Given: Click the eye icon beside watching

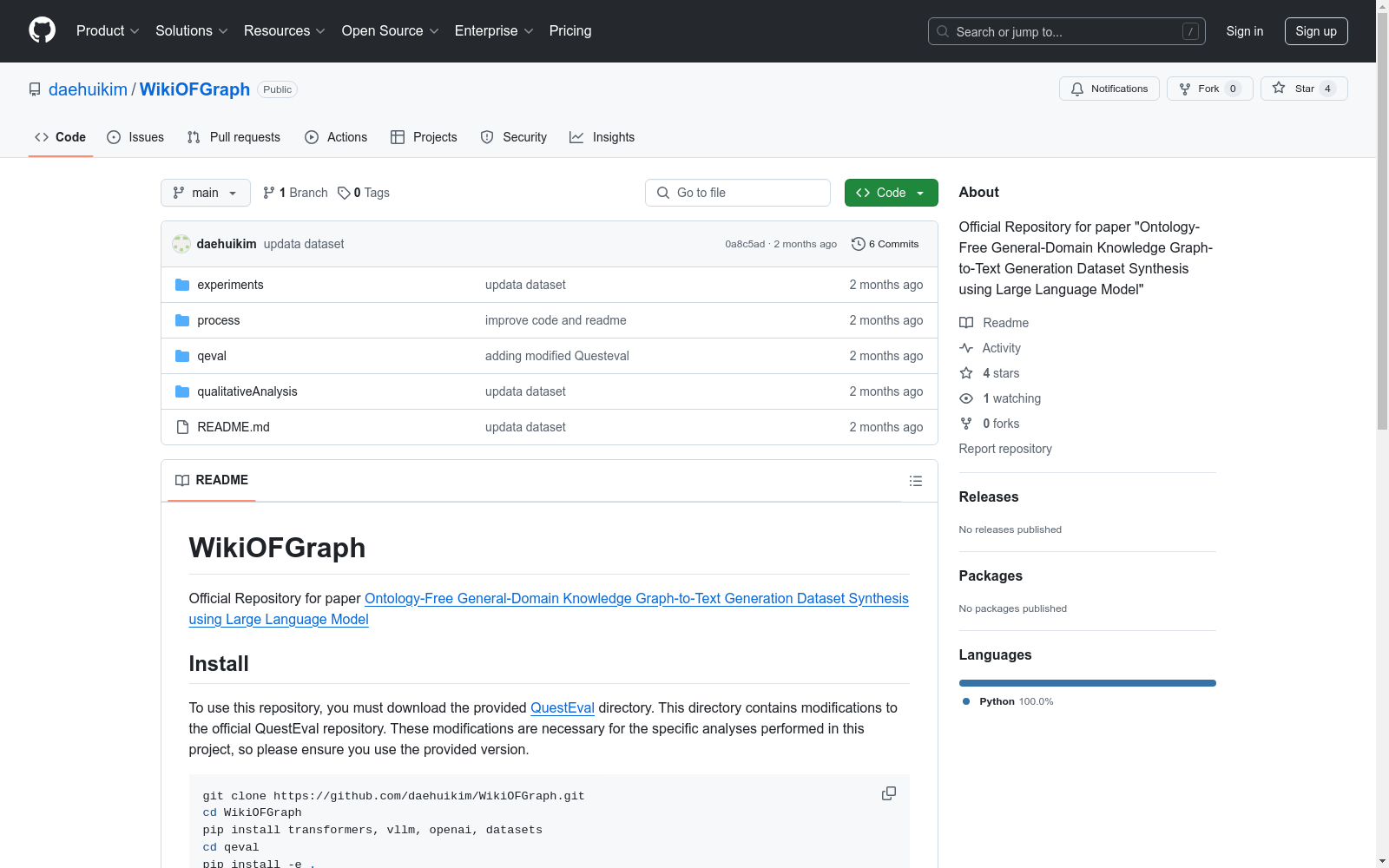Looking at the screenshot, I should 966,398.
